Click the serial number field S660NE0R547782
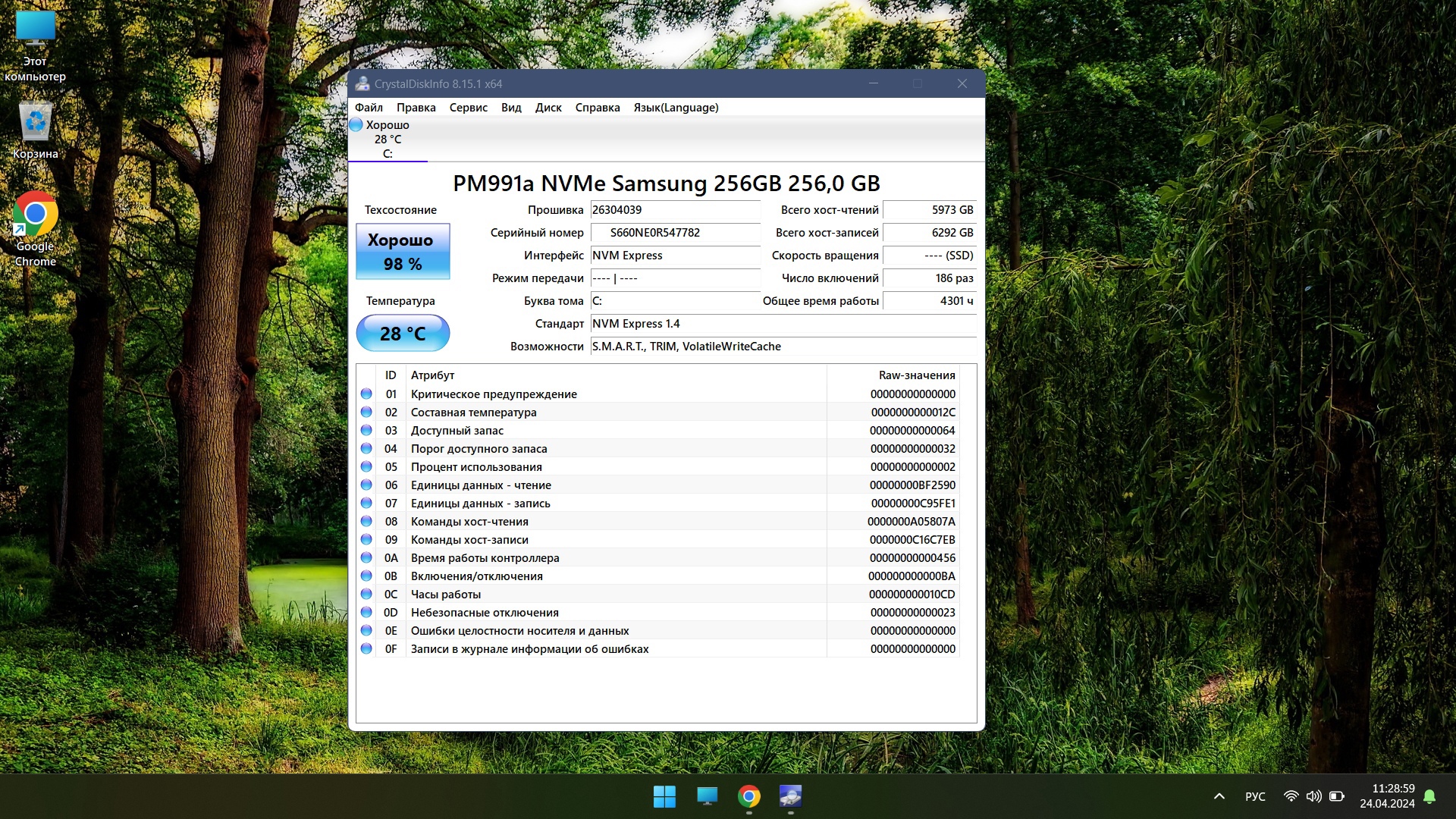The height and width of the screenshot is (819, 1456). pos(675,233)
